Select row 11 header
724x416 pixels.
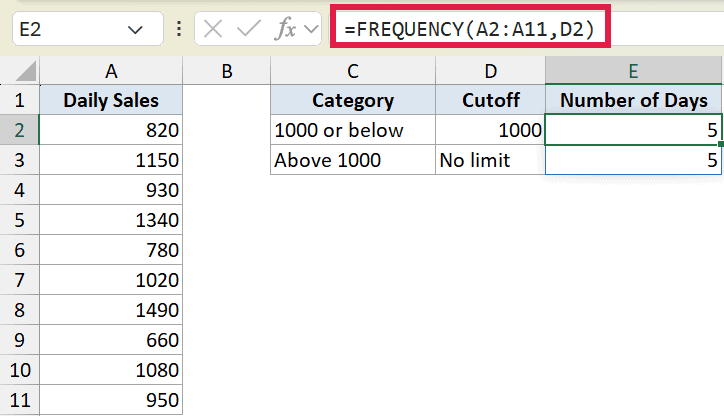(20, 400)
